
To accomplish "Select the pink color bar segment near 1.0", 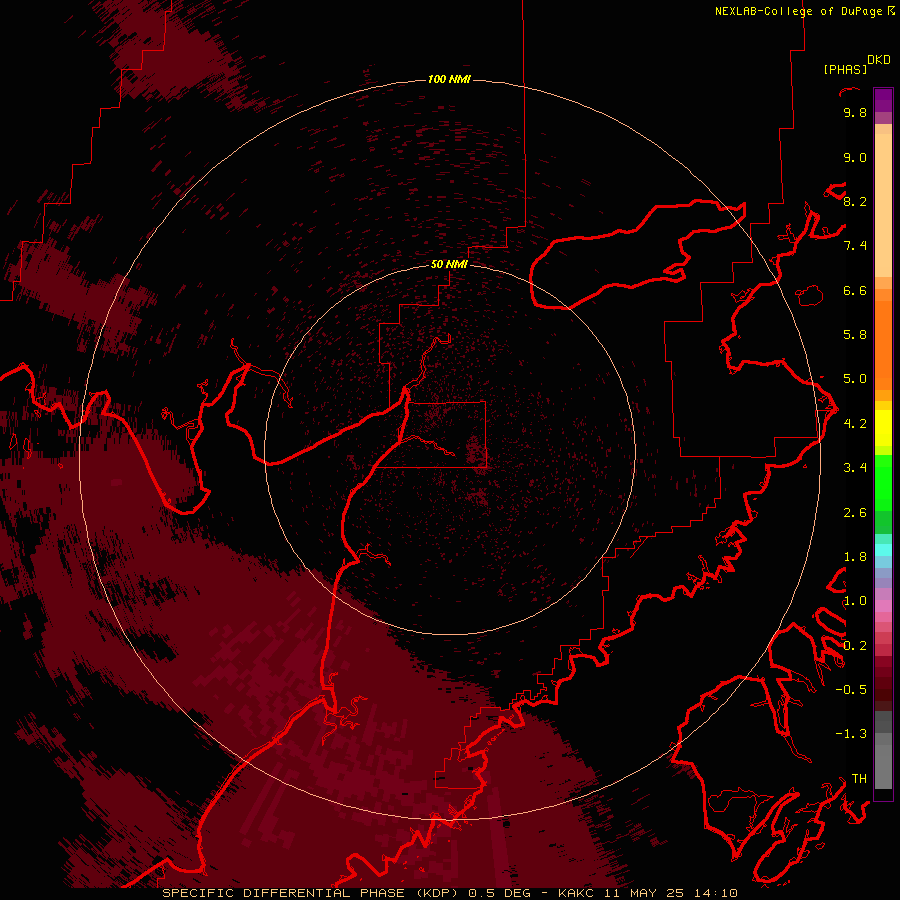I will click(x=883, y=606).
